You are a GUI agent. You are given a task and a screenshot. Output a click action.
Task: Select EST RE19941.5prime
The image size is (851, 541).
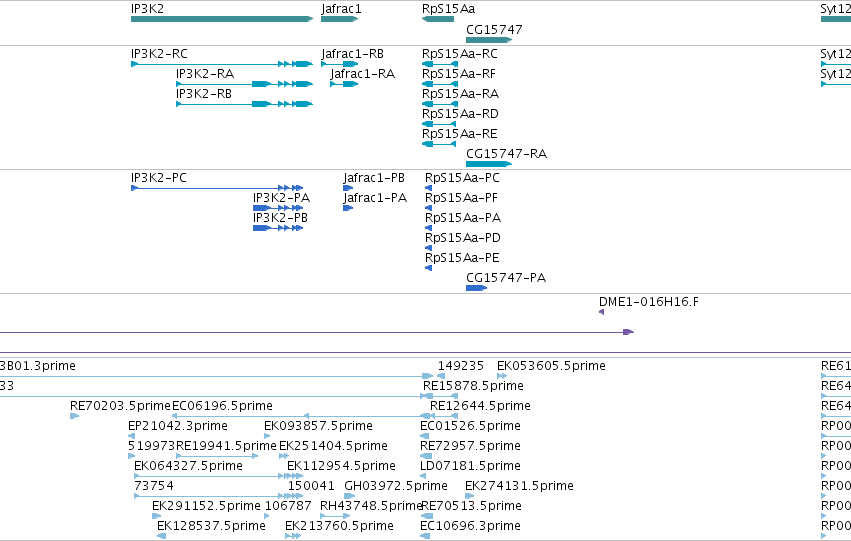pyautogui.click(x=217, y=456)
